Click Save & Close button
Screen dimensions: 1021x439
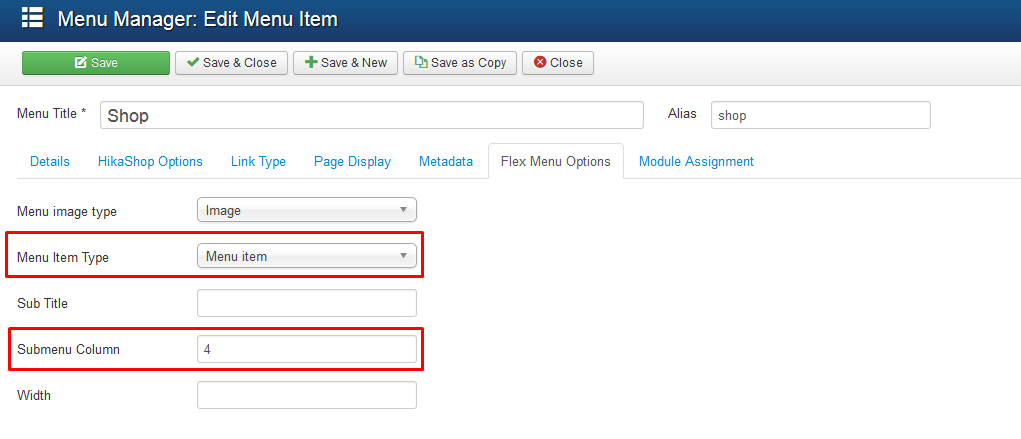(231, 63)
